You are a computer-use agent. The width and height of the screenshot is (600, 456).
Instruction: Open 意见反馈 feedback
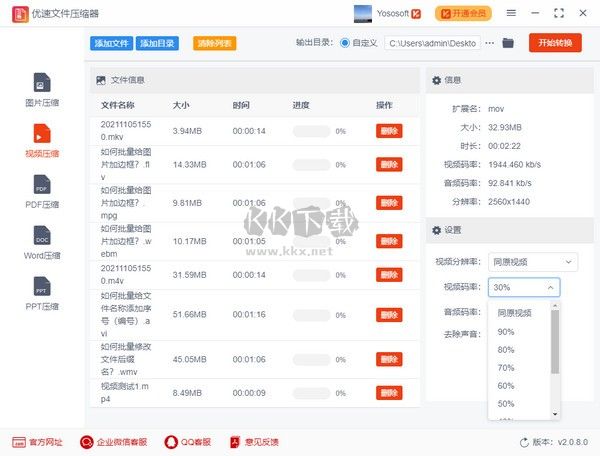point(254,442)
